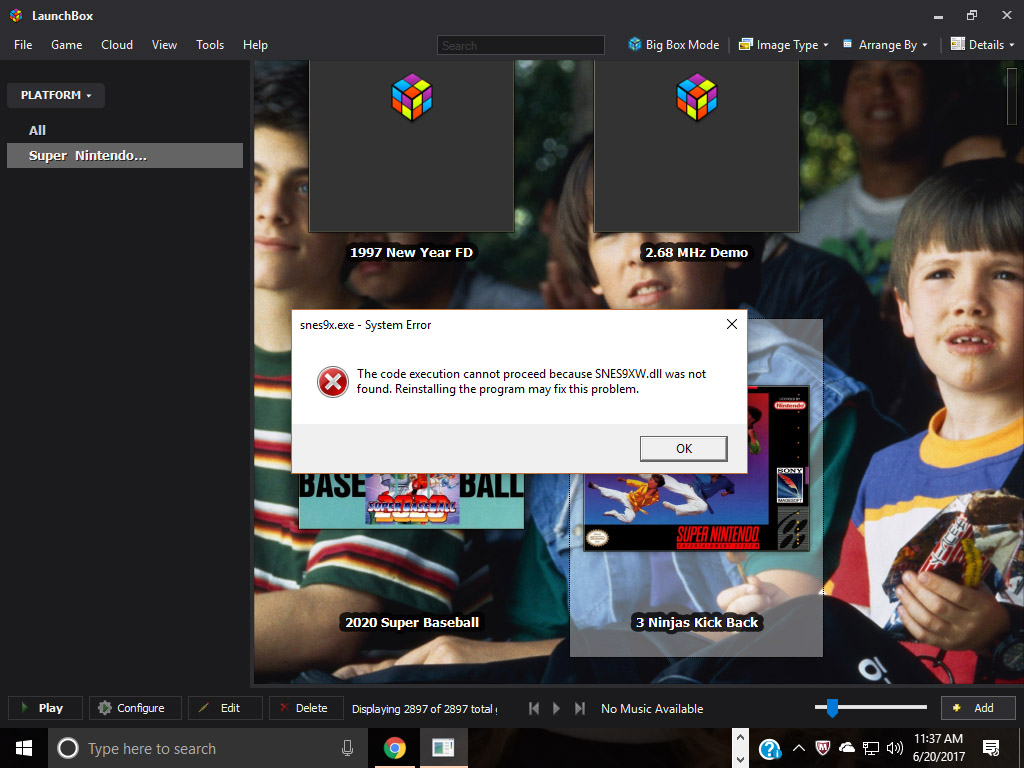Adjust the image size slider handle
The image size is (1024, 768).
(832, 708)
